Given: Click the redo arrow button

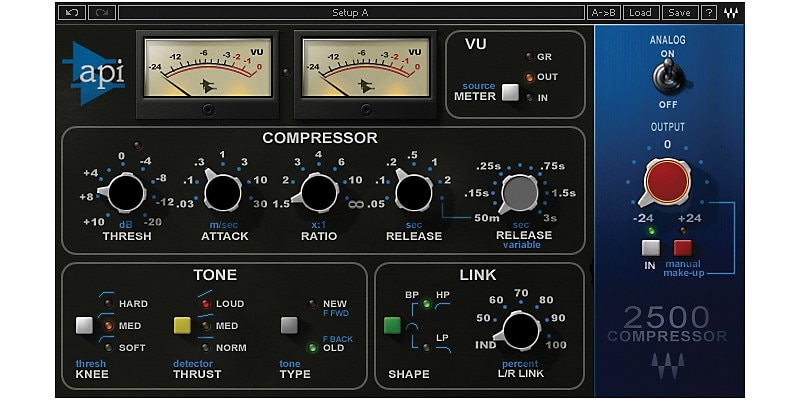Looking at the screenshot, I should point(102,13).
